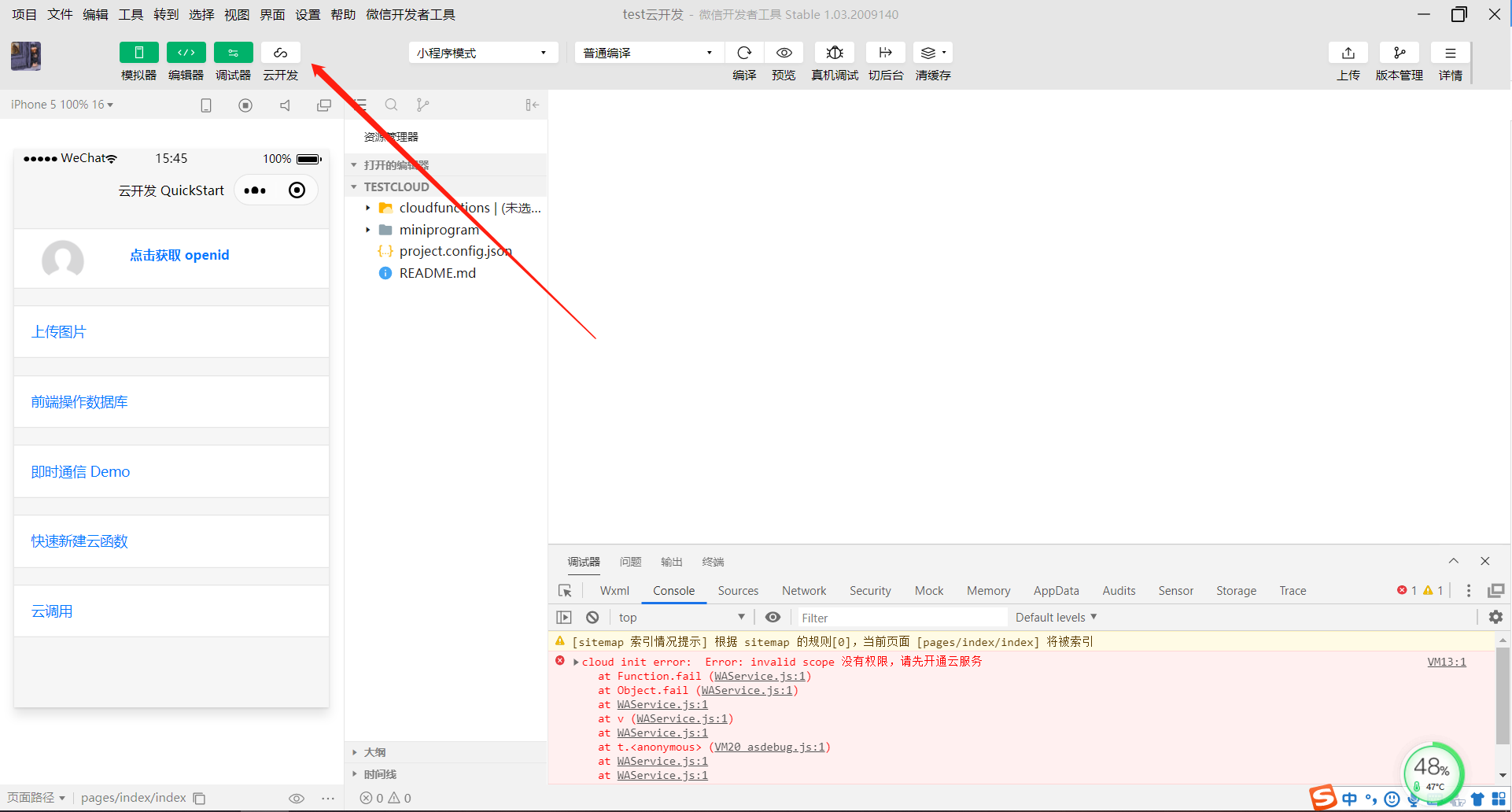Click 即时通信 Demo in simulator
The image size is (1512, 812).
click(80, 471)
